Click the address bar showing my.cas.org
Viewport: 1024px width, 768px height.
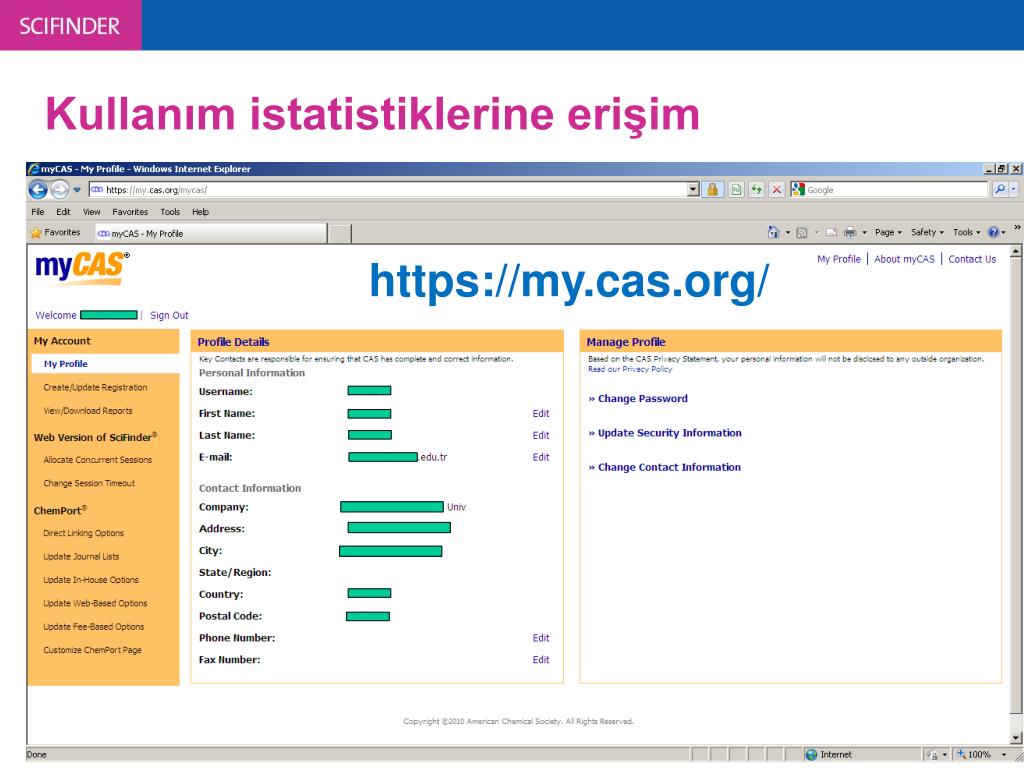pos(394,190)
